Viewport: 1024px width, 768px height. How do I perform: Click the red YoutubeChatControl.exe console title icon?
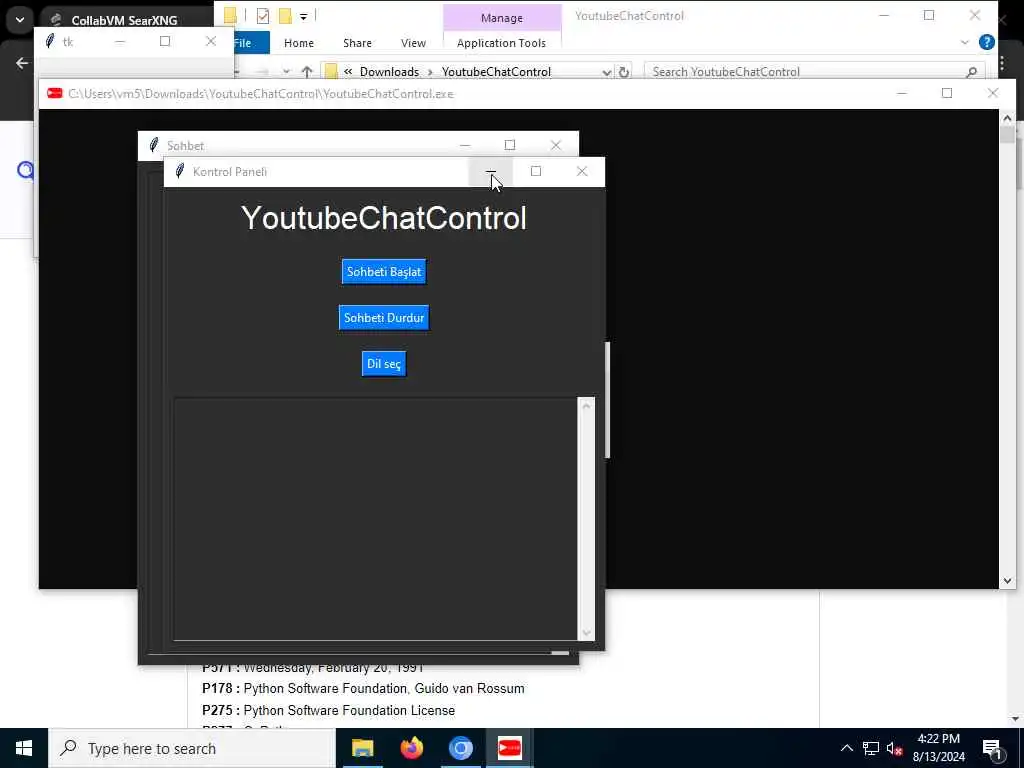(55, 93)
